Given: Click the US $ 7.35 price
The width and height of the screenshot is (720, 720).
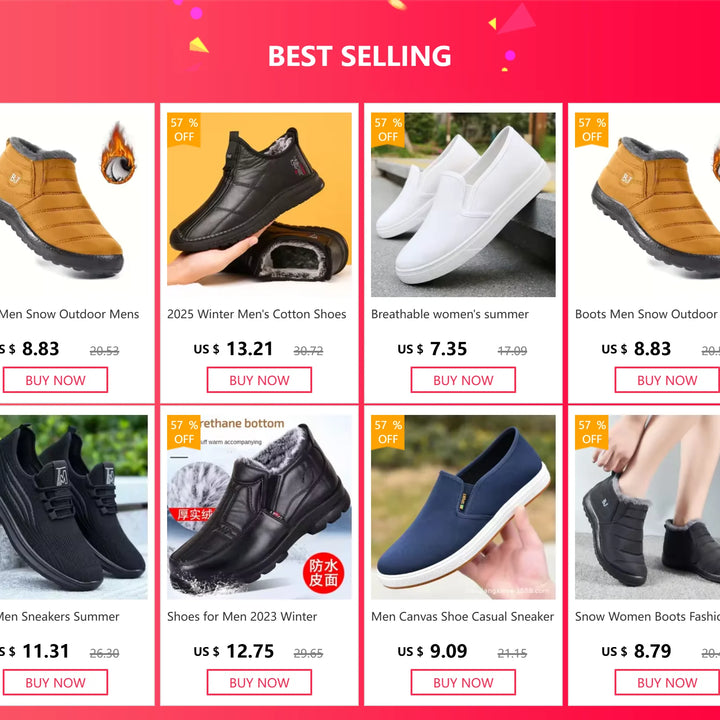Looking at the screenshot, I should [432, 349].
